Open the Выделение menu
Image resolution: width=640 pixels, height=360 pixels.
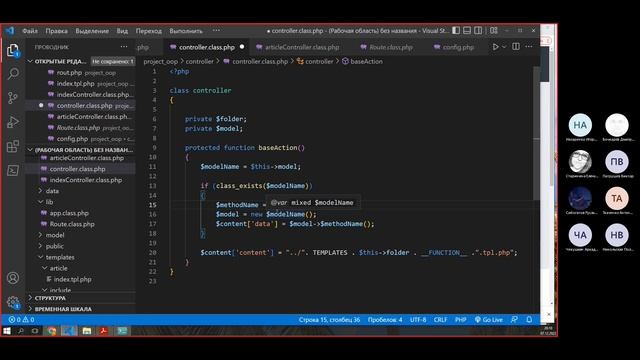[x=92, y=31]
